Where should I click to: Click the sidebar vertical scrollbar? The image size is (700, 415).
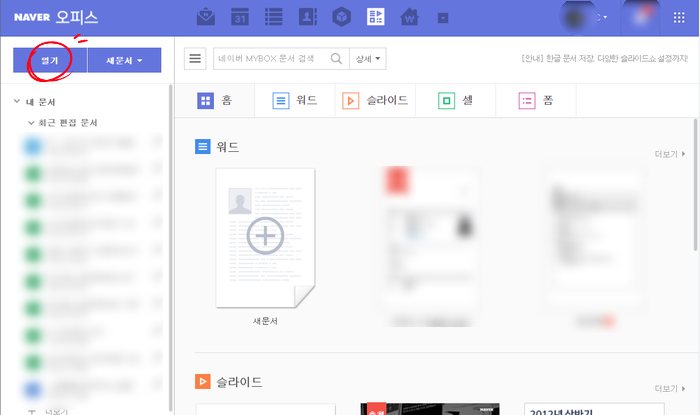(x=171, y=248)
